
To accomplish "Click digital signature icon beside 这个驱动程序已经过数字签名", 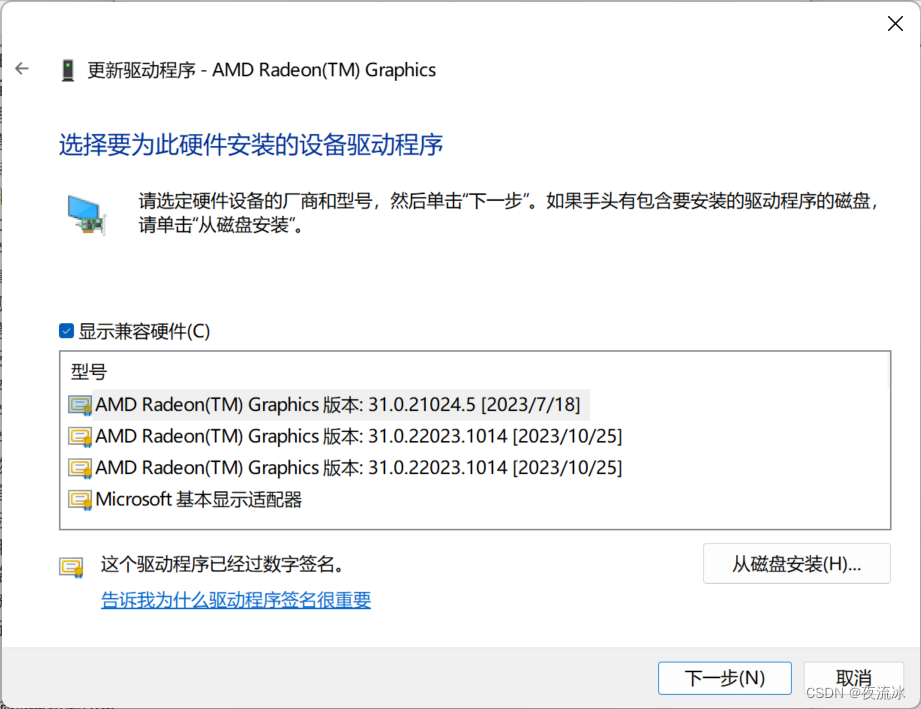I will 71,567.
